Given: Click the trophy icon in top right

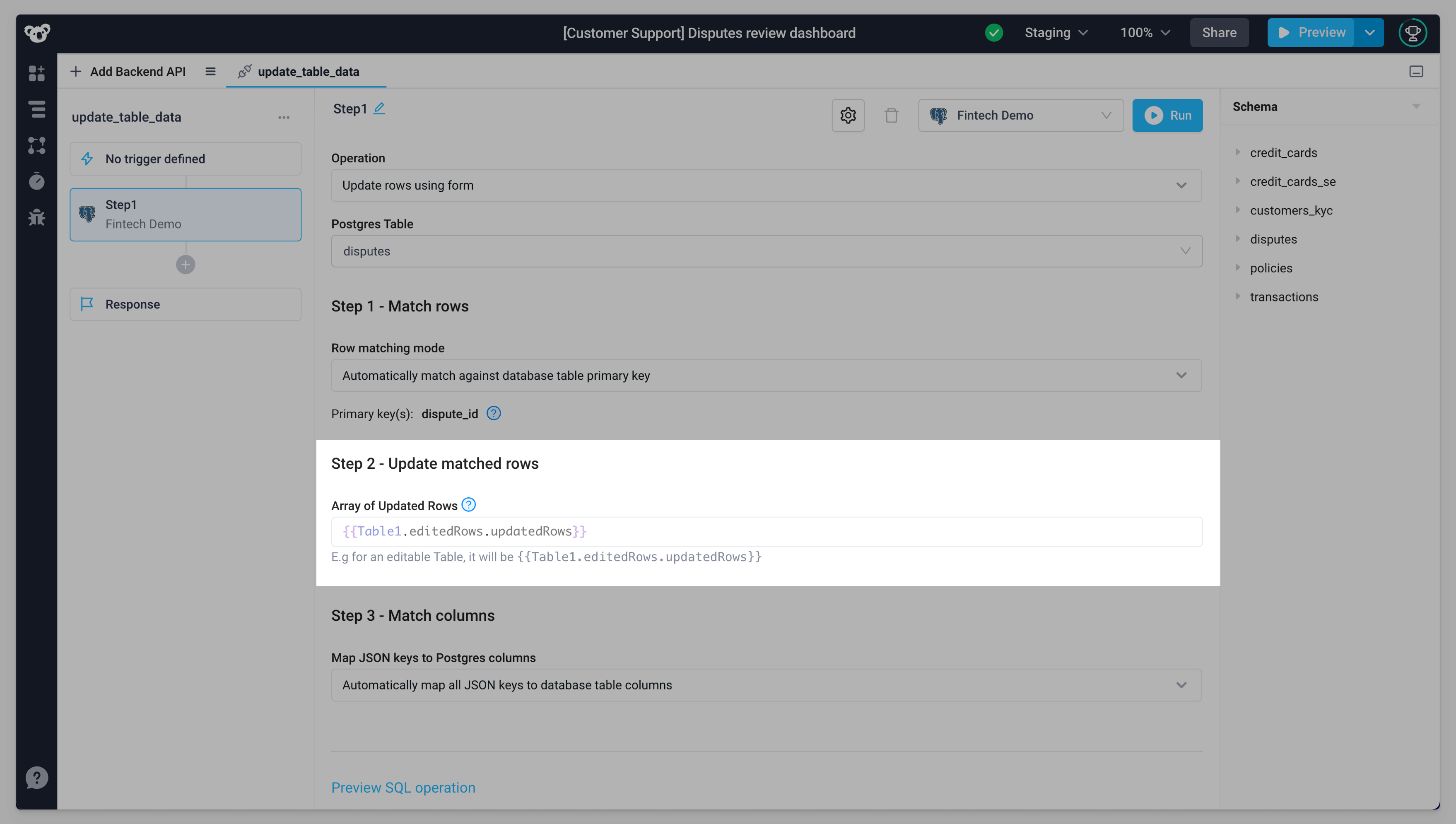Looking at the screenshot, I should click(1413, 33).
